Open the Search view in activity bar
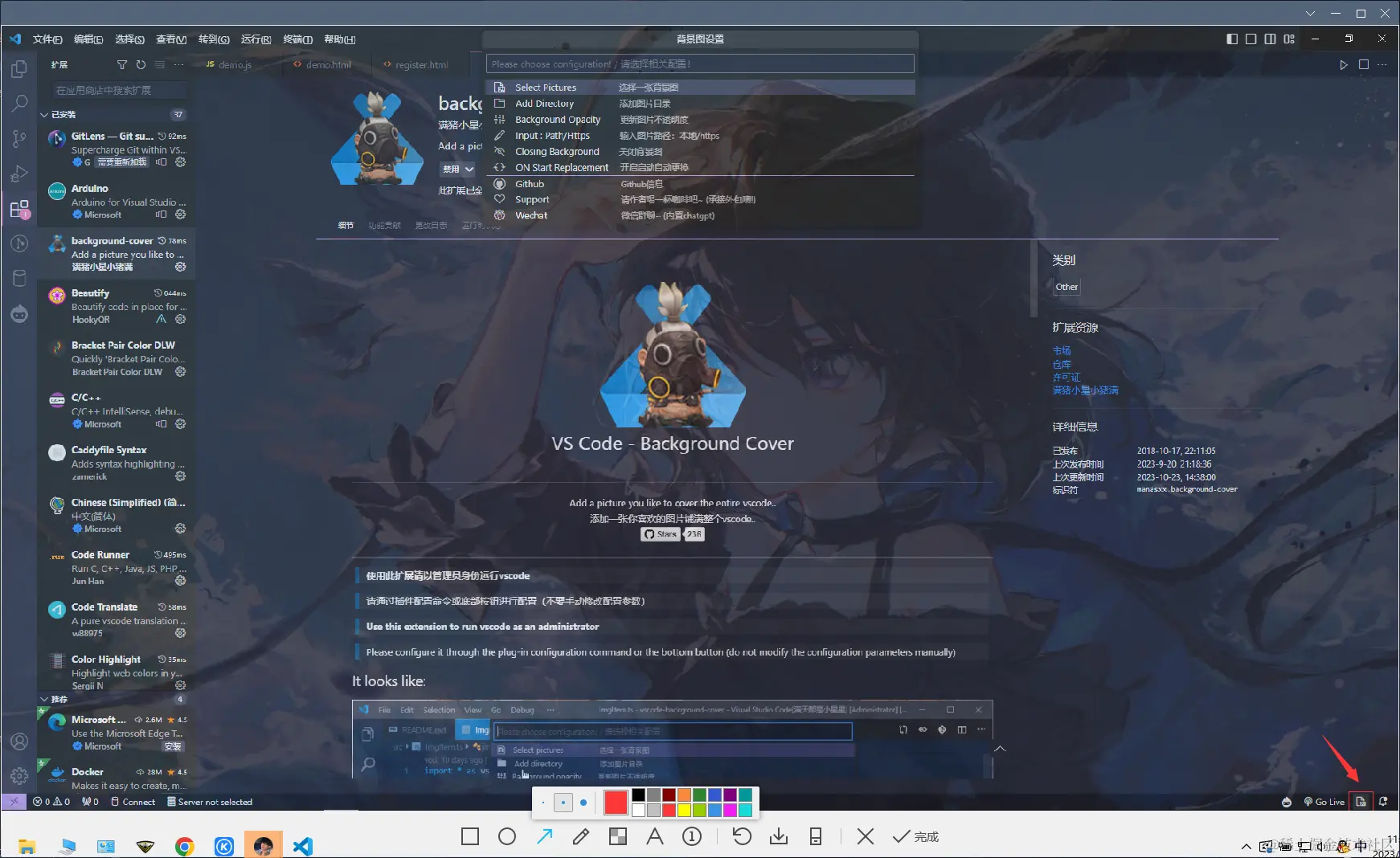Viewport: 1400px width, 858px height. tap(19, 104)
